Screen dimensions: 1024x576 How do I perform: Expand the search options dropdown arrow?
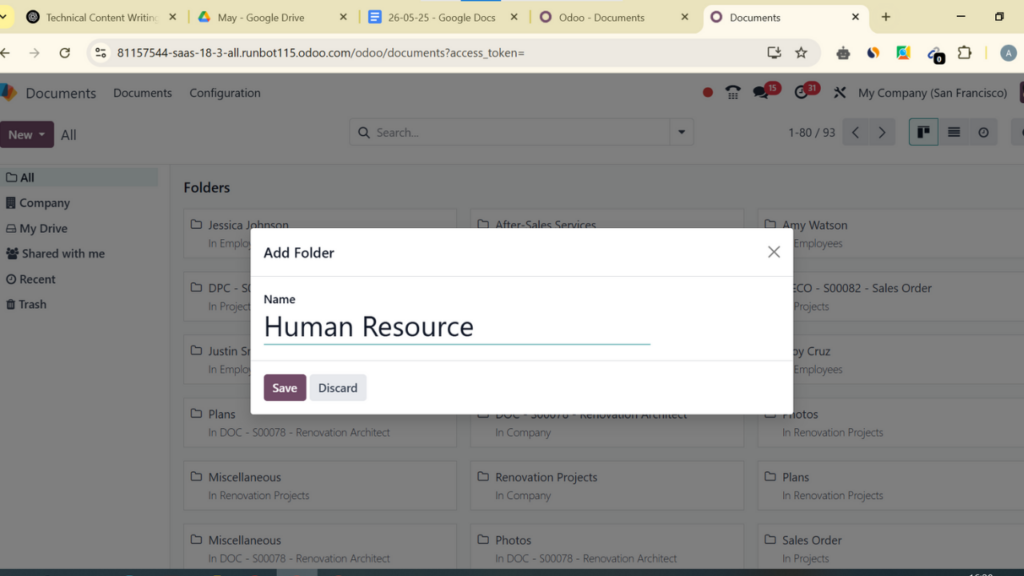681,132
